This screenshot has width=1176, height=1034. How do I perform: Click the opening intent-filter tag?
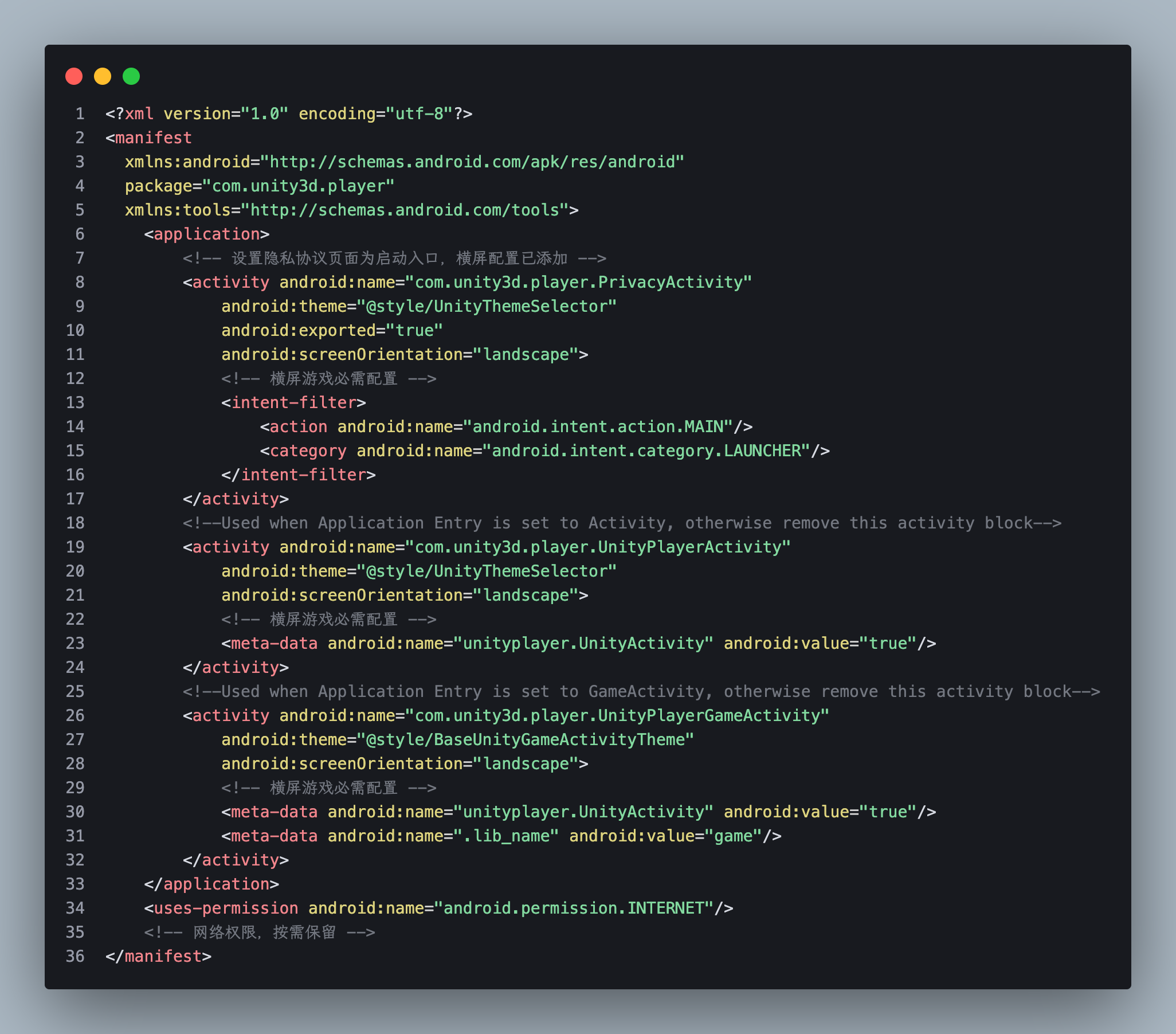pos(293,402)
